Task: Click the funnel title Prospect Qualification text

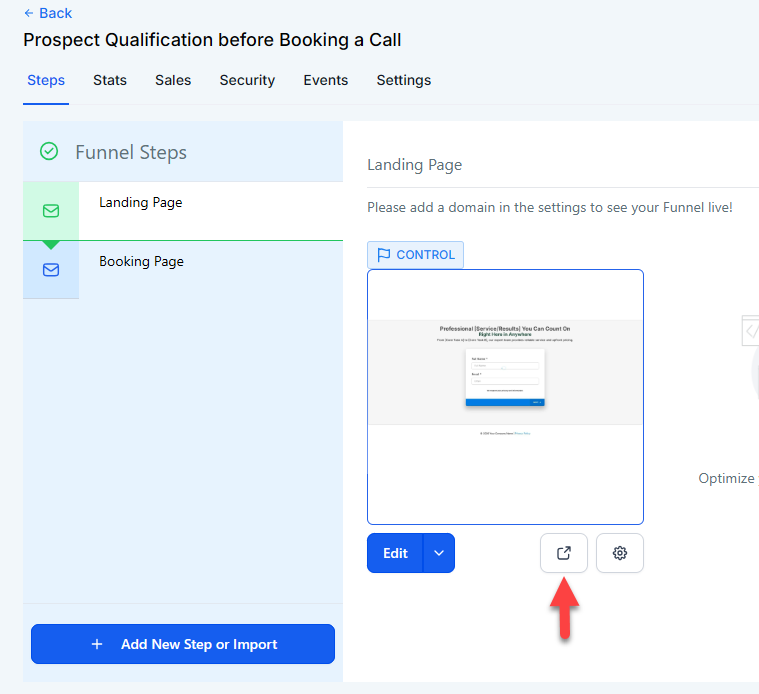Action: pyautogui.click(x=212, y=40)
